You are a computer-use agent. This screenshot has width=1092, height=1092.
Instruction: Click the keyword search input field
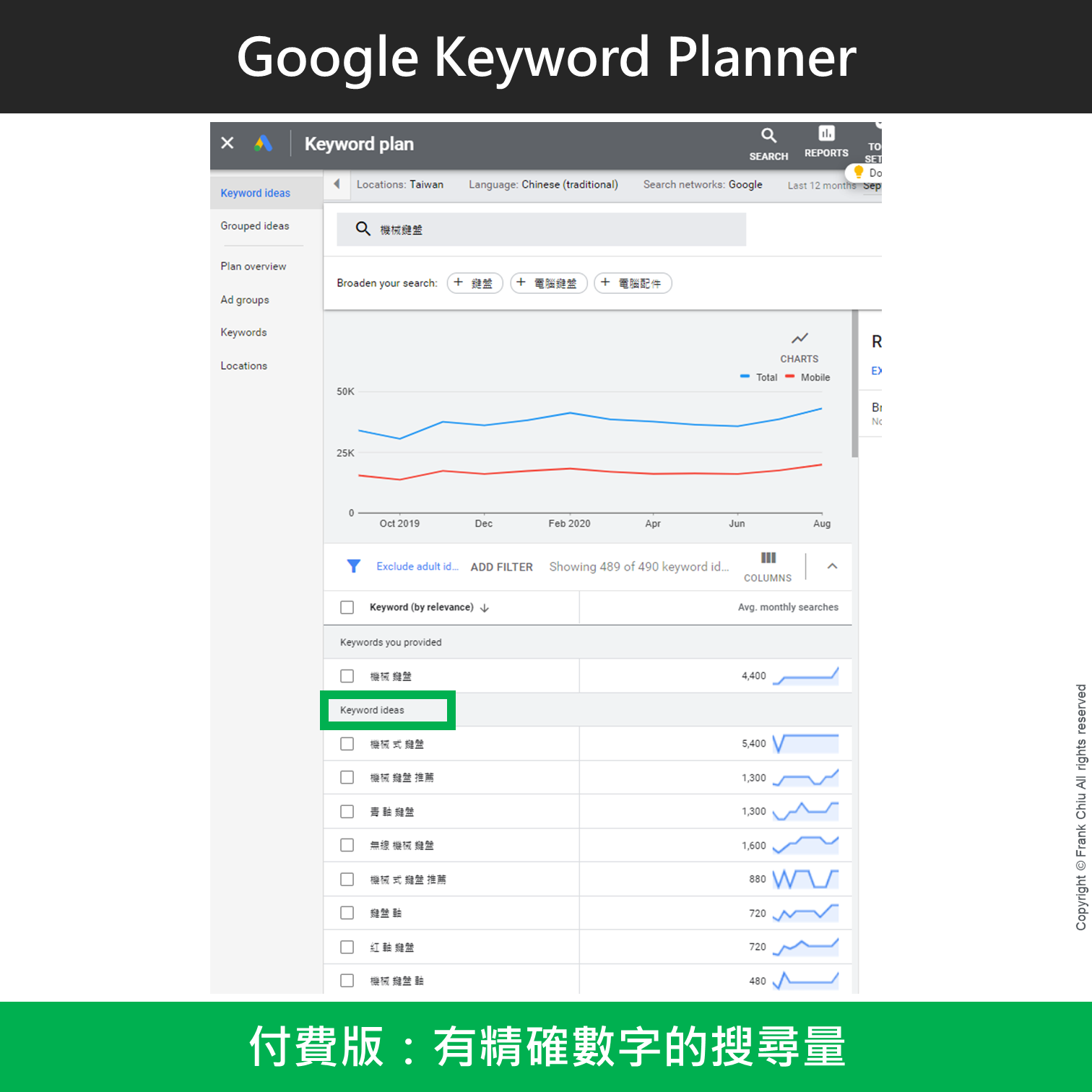pyautogui.click(x=542, y=230)
